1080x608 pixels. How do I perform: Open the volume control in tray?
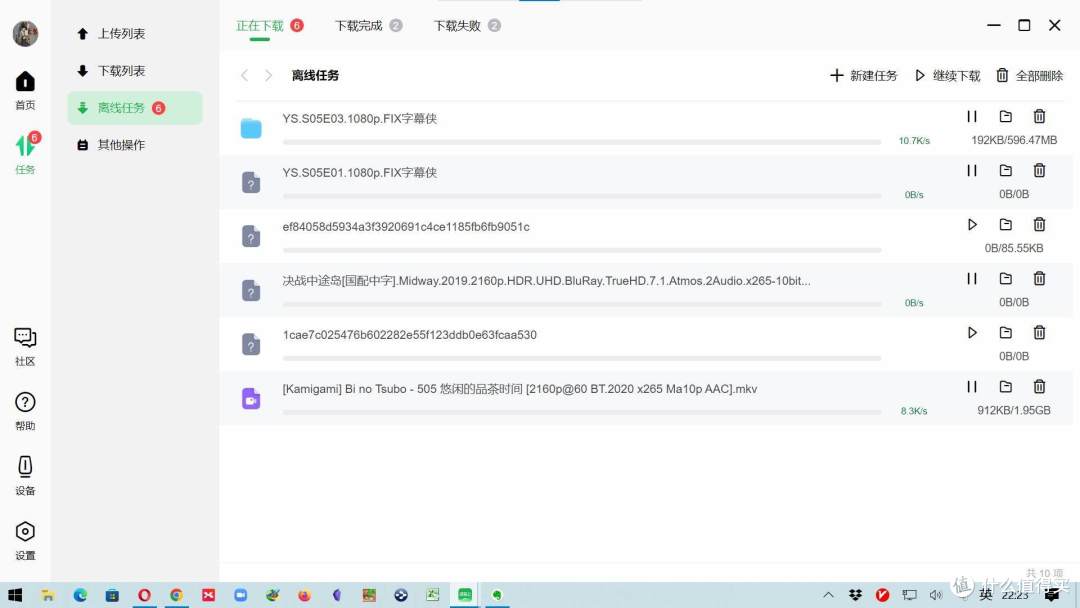coord(935,595)
